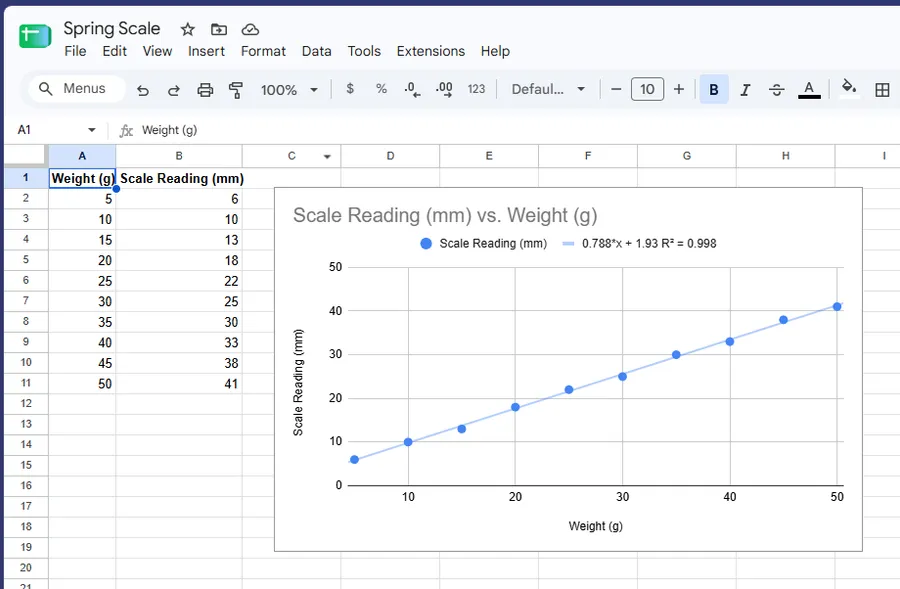Viewport: 900px width, 589px height.
Task: Open the File menu
Action: pyautogui.click(x=75, y=51)
